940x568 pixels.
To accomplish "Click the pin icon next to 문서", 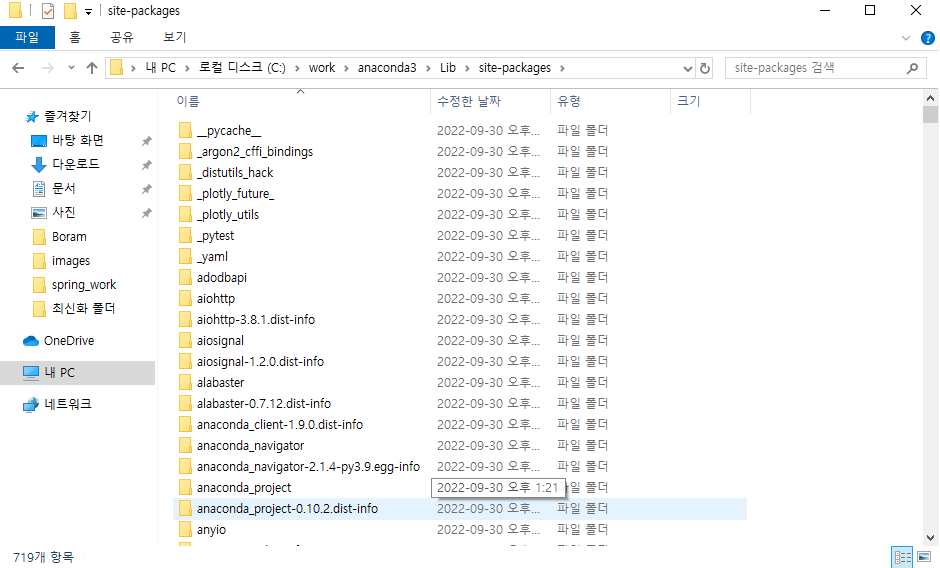I will 146,189.
